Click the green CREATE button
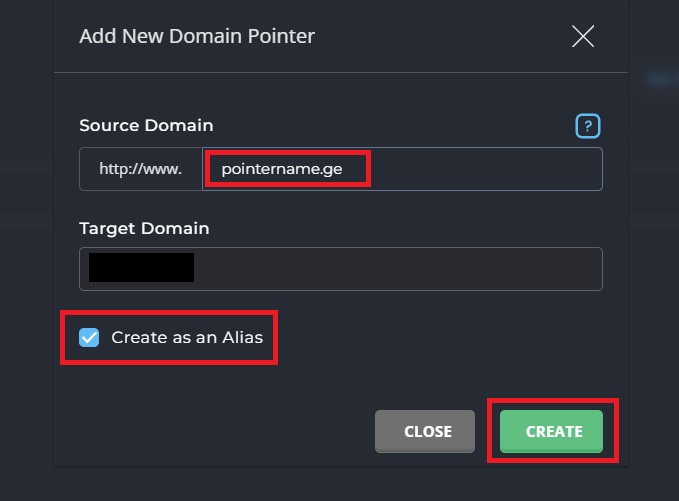Viewport: 679px width, 501px height. [551, 431]
